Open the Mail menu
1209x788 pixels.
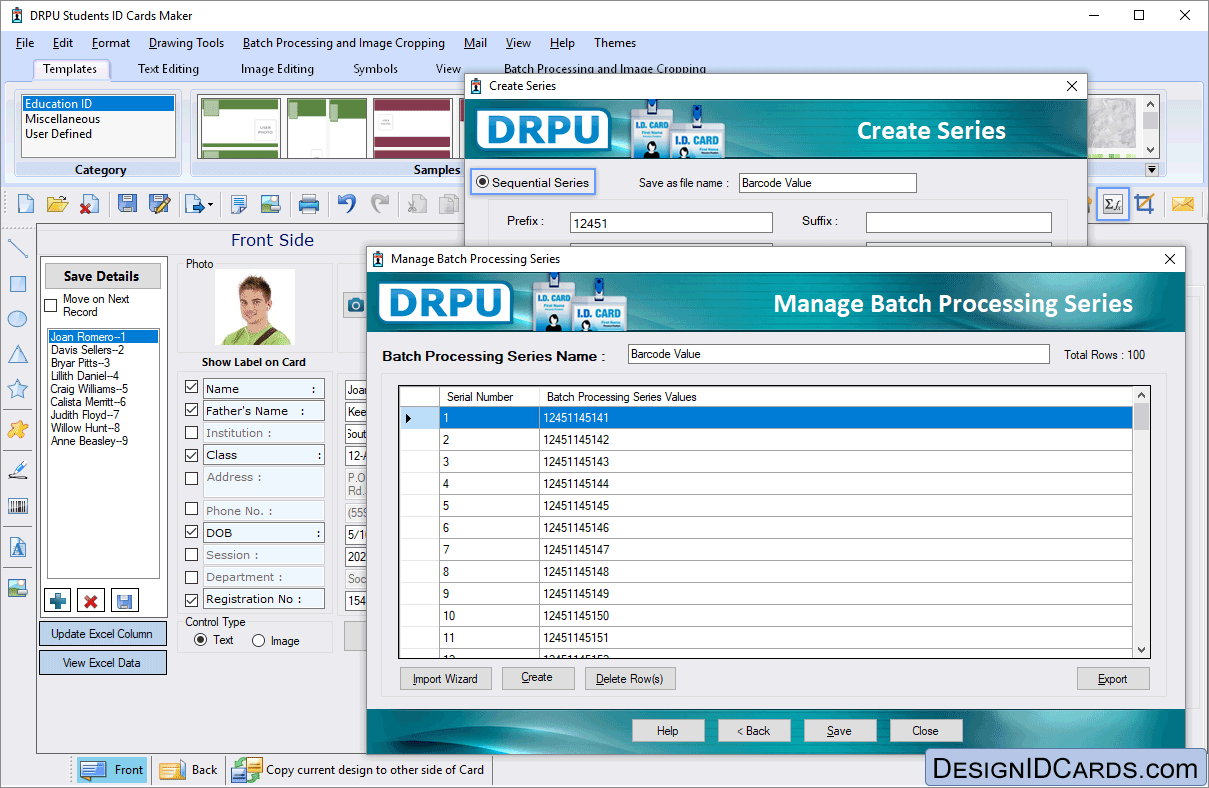click(x=475, y=43)
